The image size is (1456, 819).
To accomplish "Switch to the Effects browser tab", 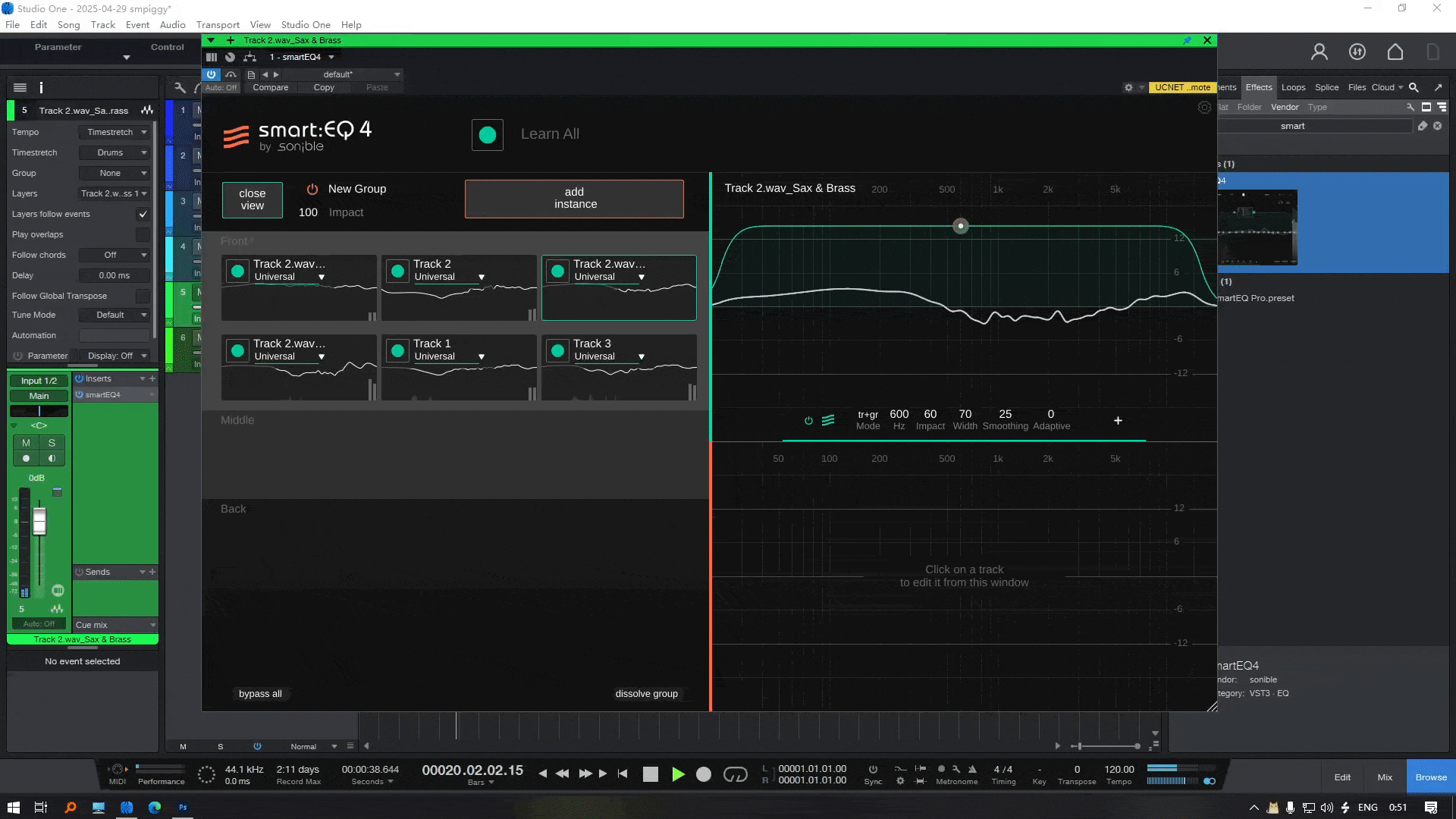I will 1259,87.
